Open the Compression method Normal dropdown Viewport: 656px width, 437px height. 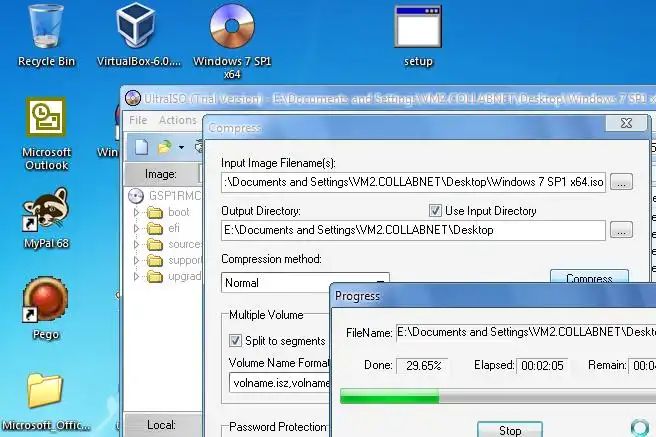pos(305,283)
